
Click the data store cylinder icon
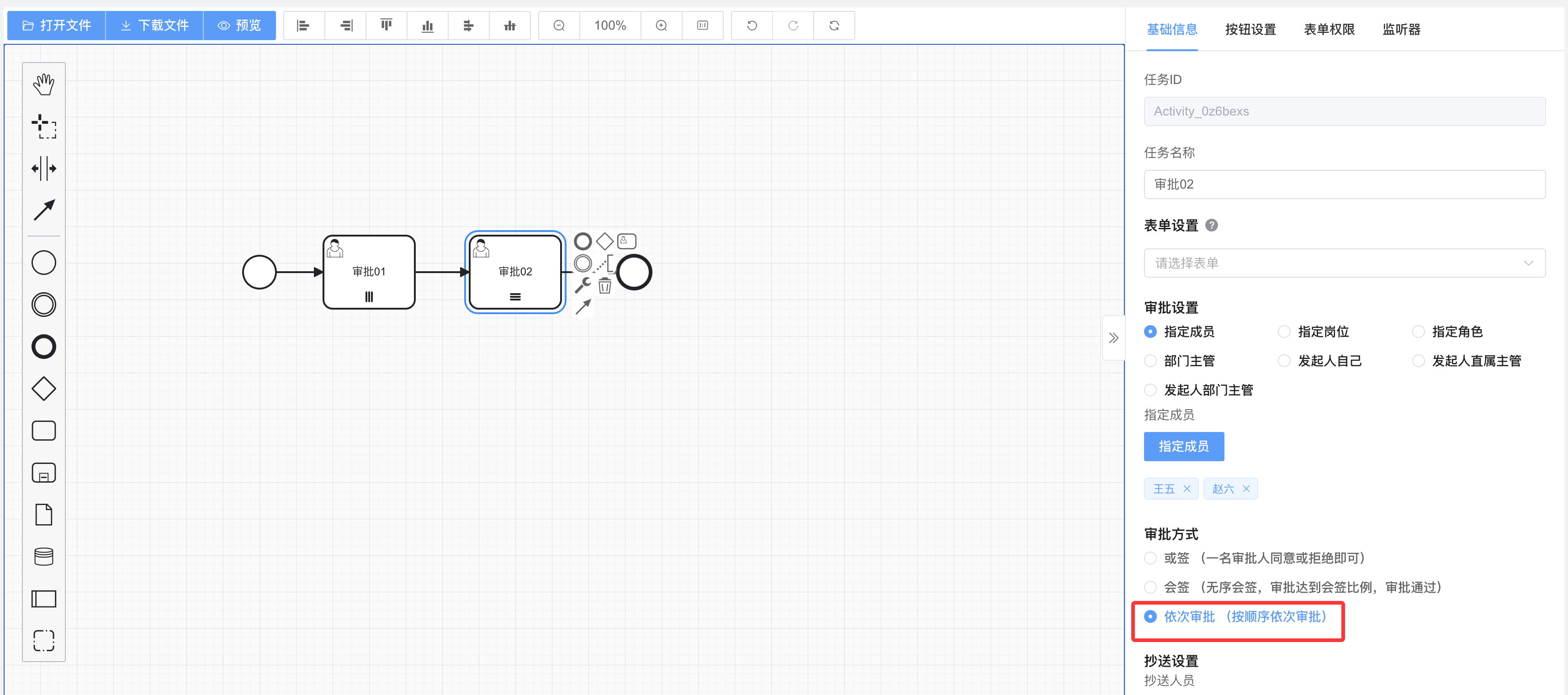pyautogui.click(x=43, y=556)
